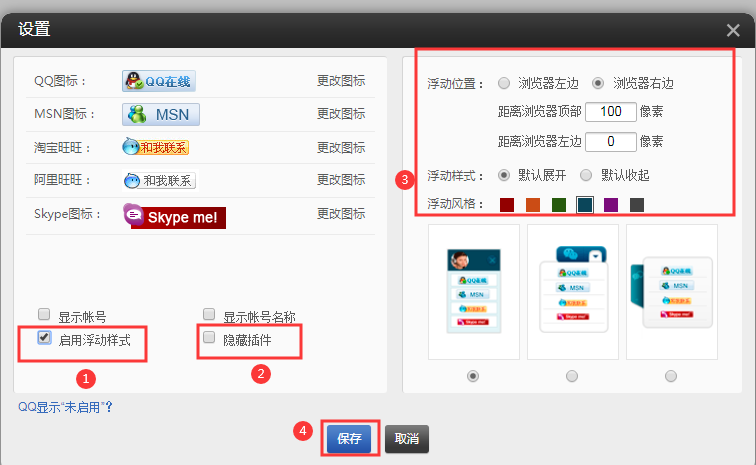
Task: Open the QQ显示"未启用"? help link
Action: [x=65, y=407]
